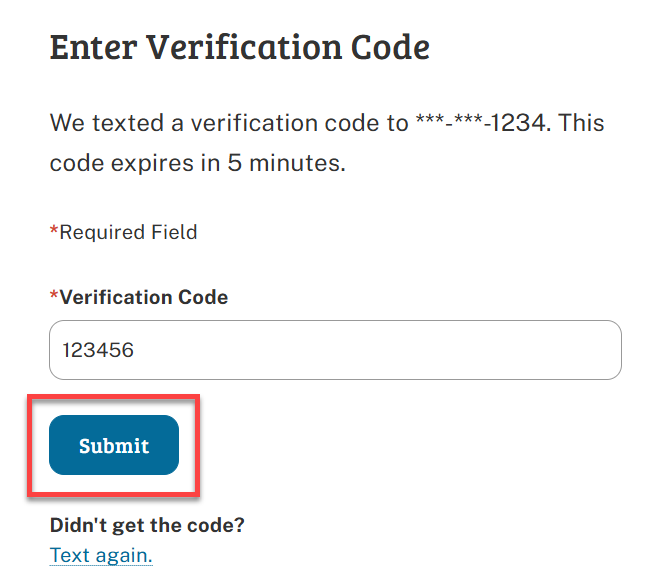
Task: Click the "Text again." link
Action: click(x=101, y=555)
